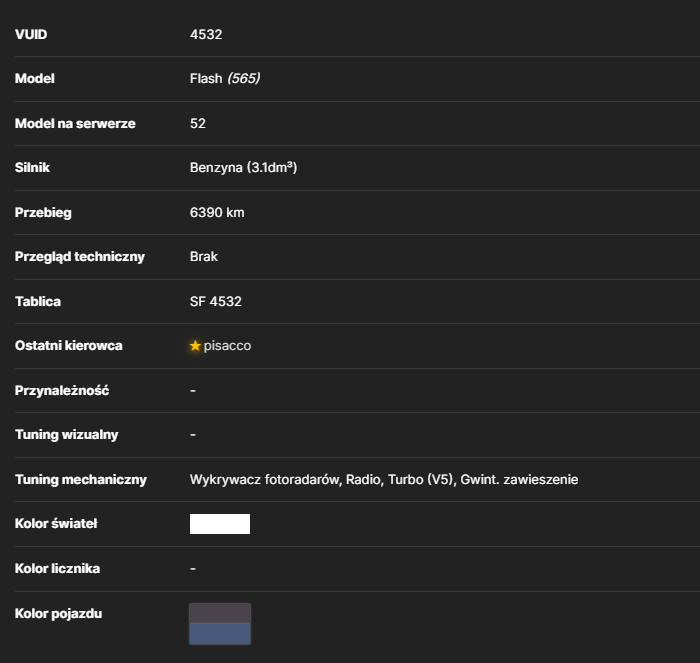Click the Kolor pojazdu label
Image resolution: width=700 pixels, height=663 pixels.
coord(58,614)
